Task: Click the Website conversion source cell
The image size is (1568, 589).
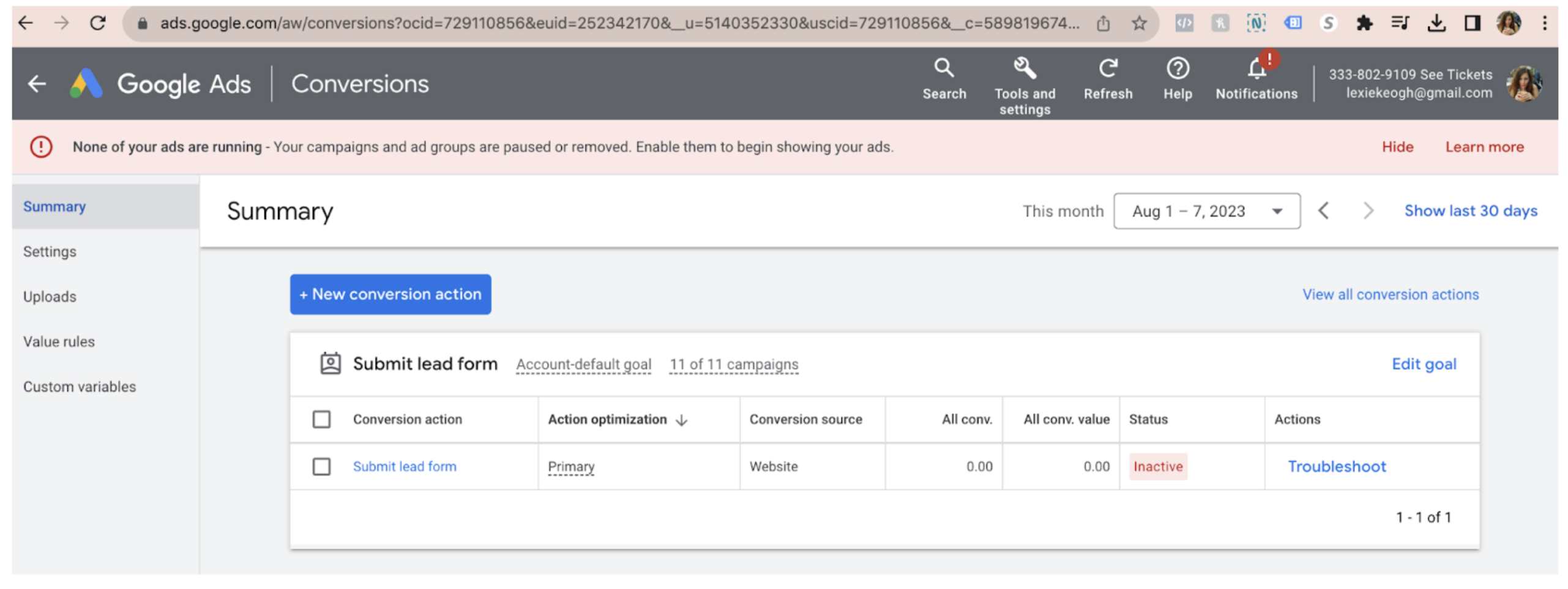Action: click(x=773, y=467)
